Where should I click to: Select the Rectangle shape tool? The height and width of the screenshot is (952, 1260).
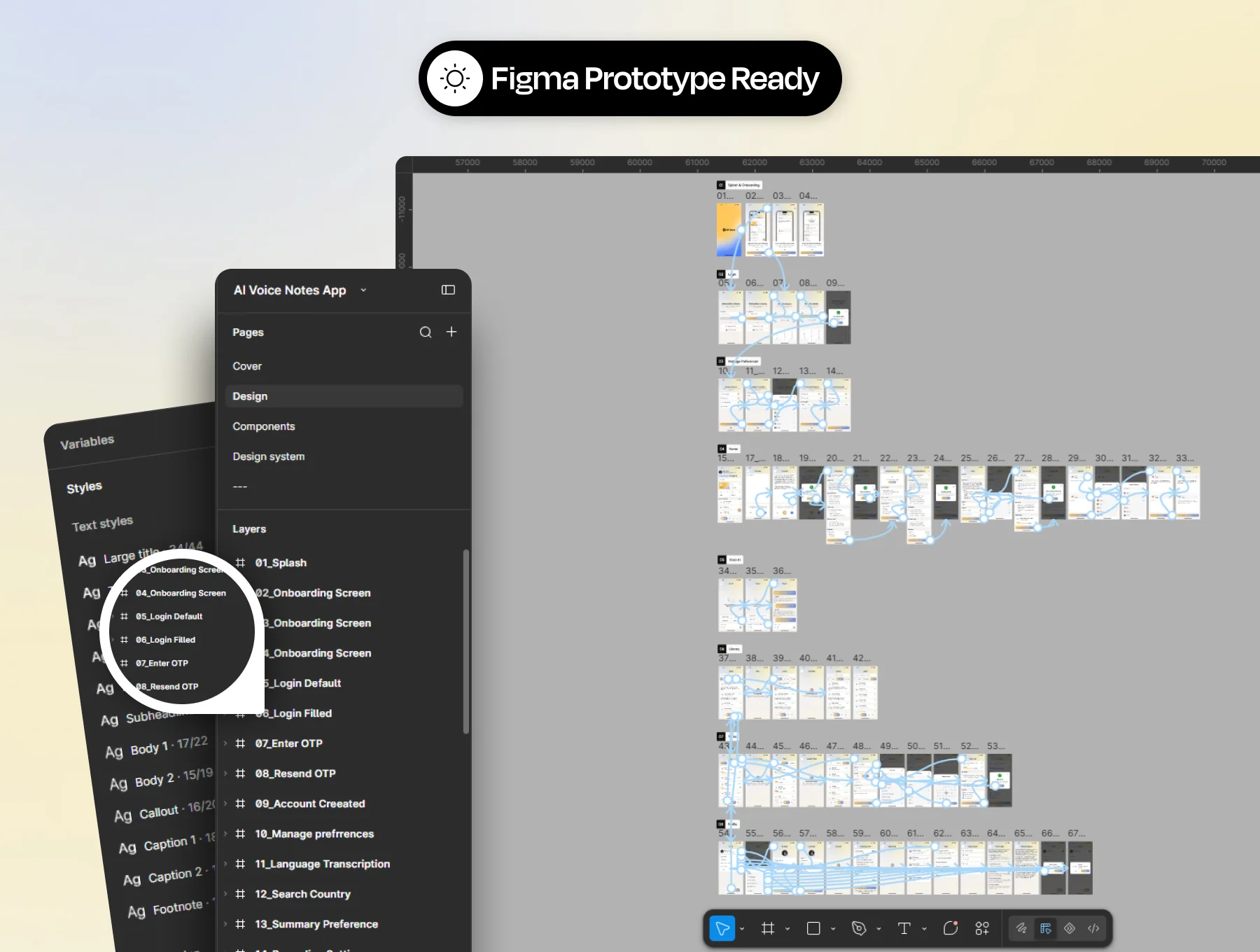coord(813,928)
